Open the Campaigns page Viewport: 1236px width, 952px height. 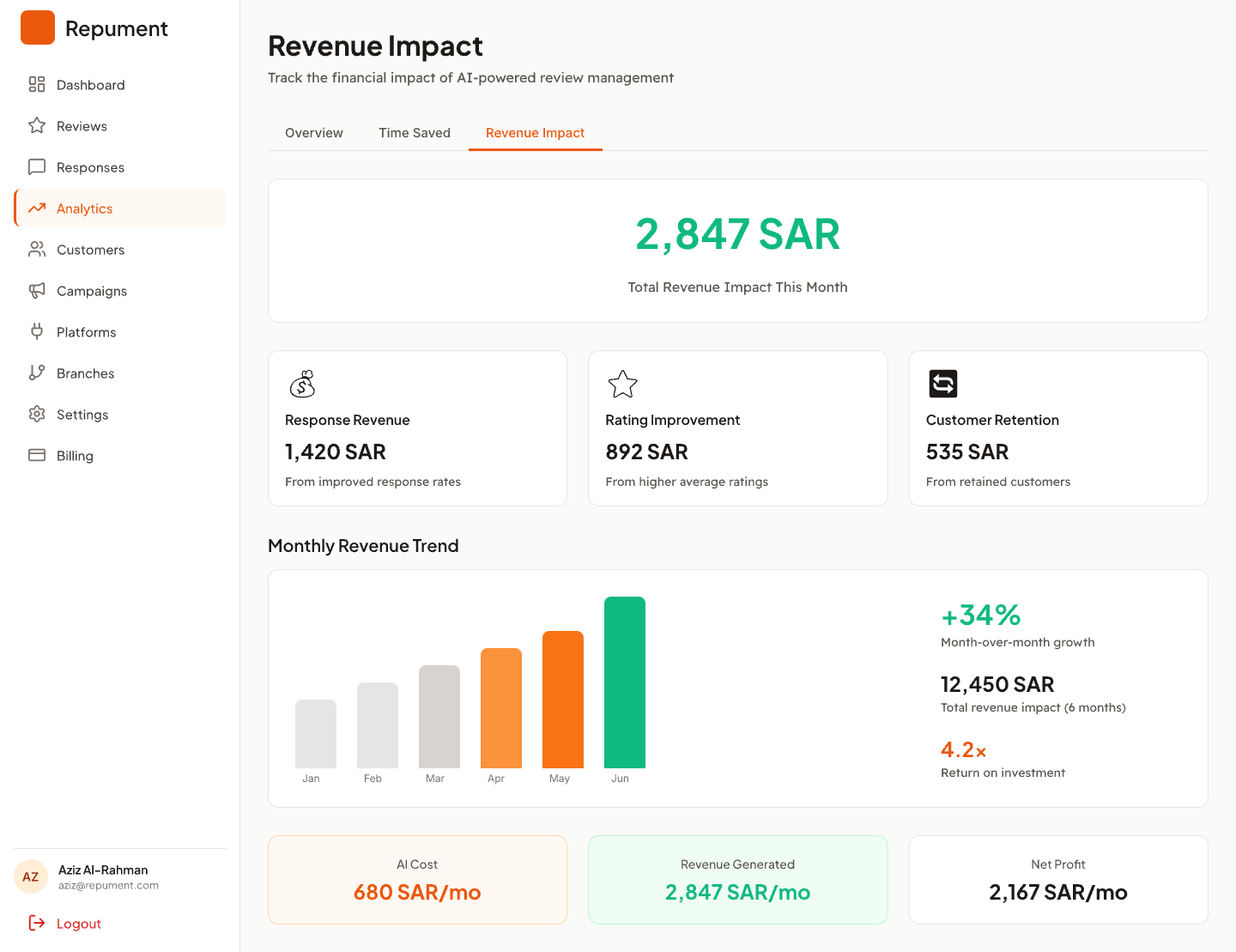120,290
